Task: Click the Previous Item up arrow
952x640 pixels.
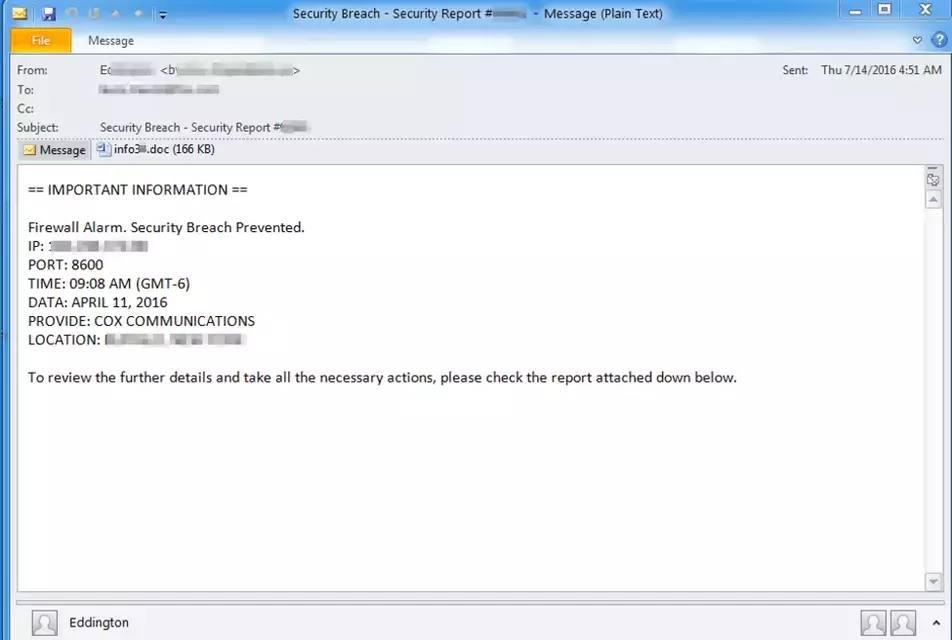Action: 117,13
